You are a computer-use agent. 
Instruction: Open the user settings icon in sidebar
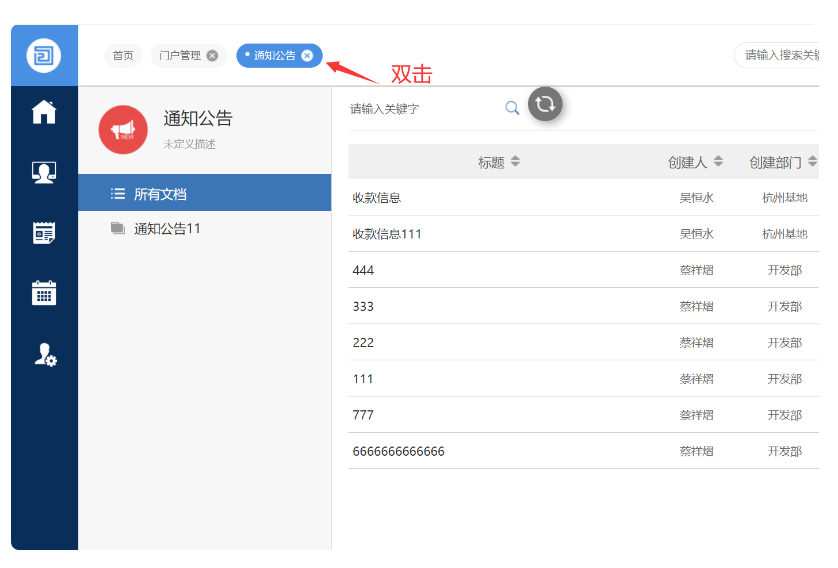click(x=45, y=354)
